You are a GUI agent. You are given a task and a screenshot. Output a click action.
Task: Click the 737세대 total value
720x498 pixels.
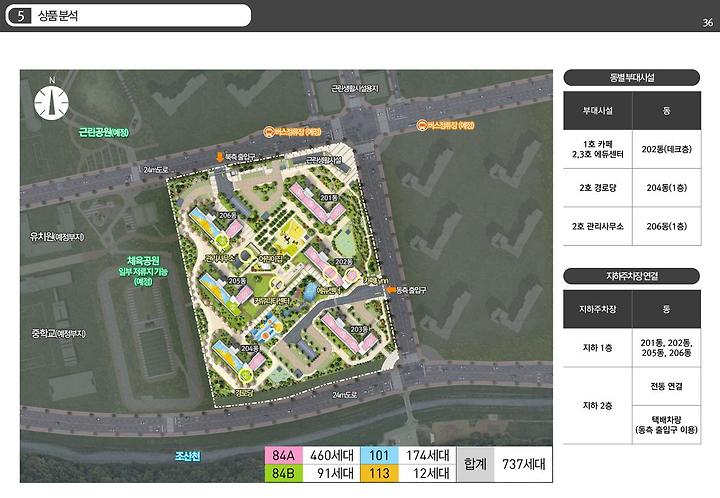(524, 464)
